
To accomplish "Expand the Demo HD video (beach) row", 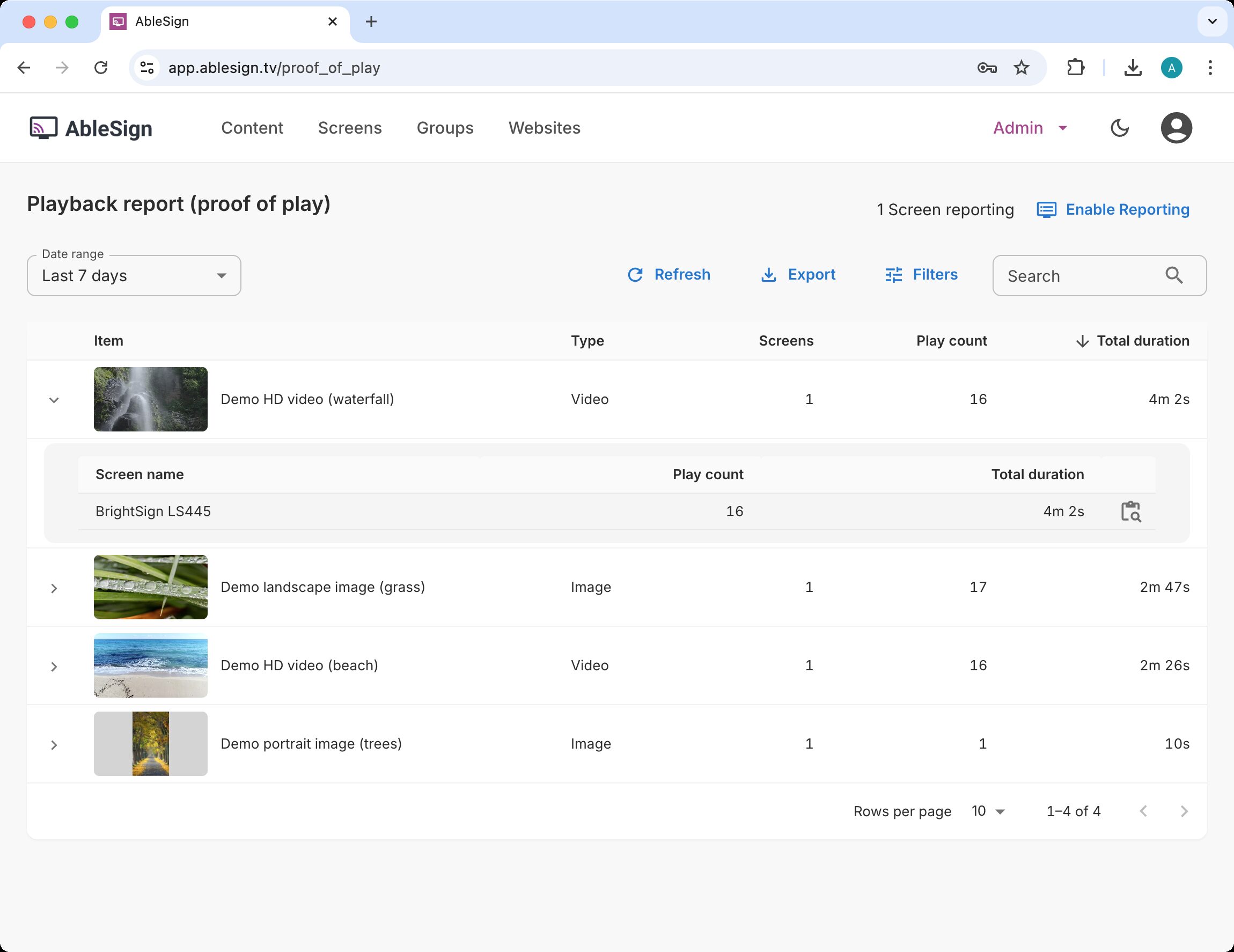I will (54, 667).
